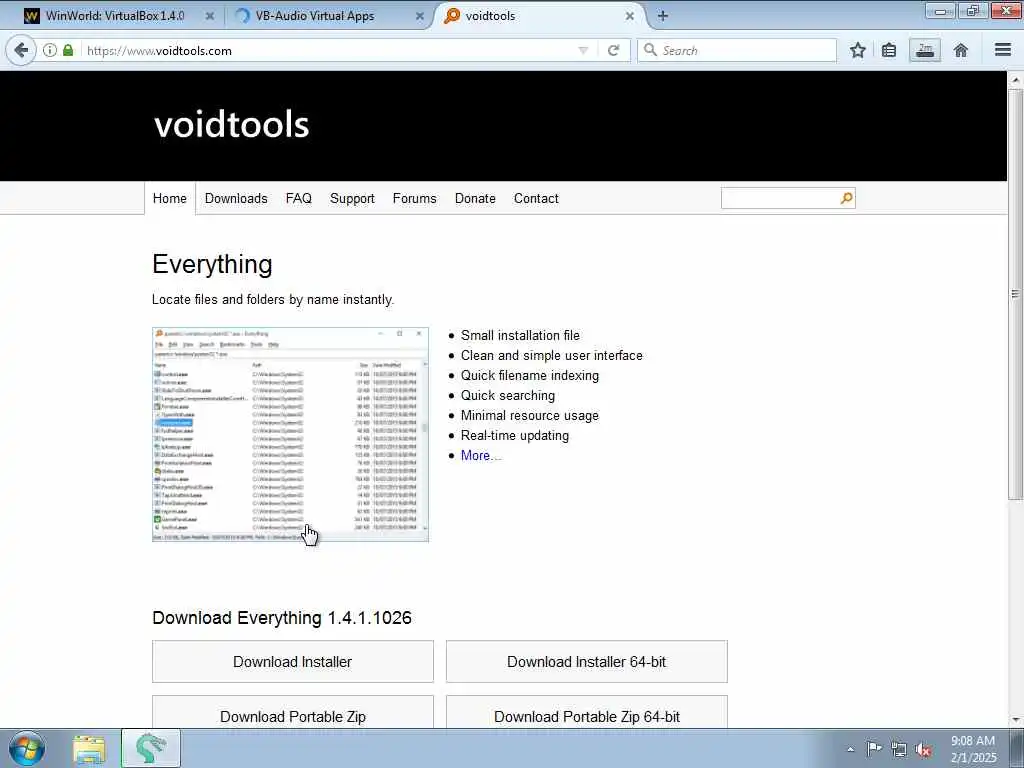1024x768 pixels.
Task: Open the Support navigation item
Action: (352, 199)
